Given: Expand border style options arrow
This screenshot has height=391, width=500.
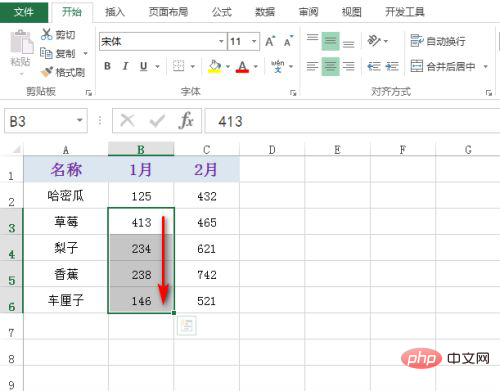Looking at the screenshot, I should [x=193, y=67].
